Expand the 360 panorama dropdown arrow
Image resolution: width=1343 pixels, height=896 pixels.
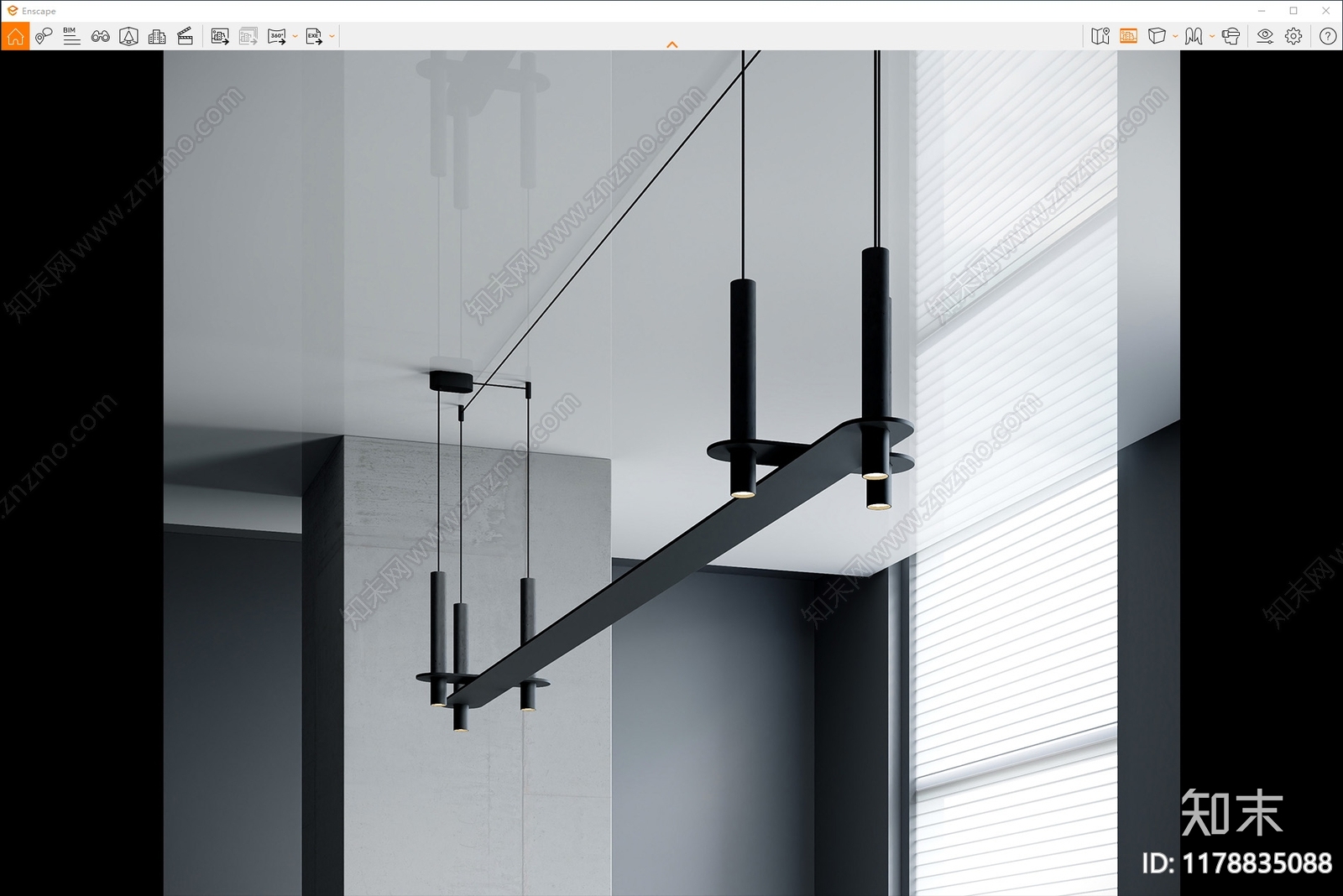click(295, 36)
